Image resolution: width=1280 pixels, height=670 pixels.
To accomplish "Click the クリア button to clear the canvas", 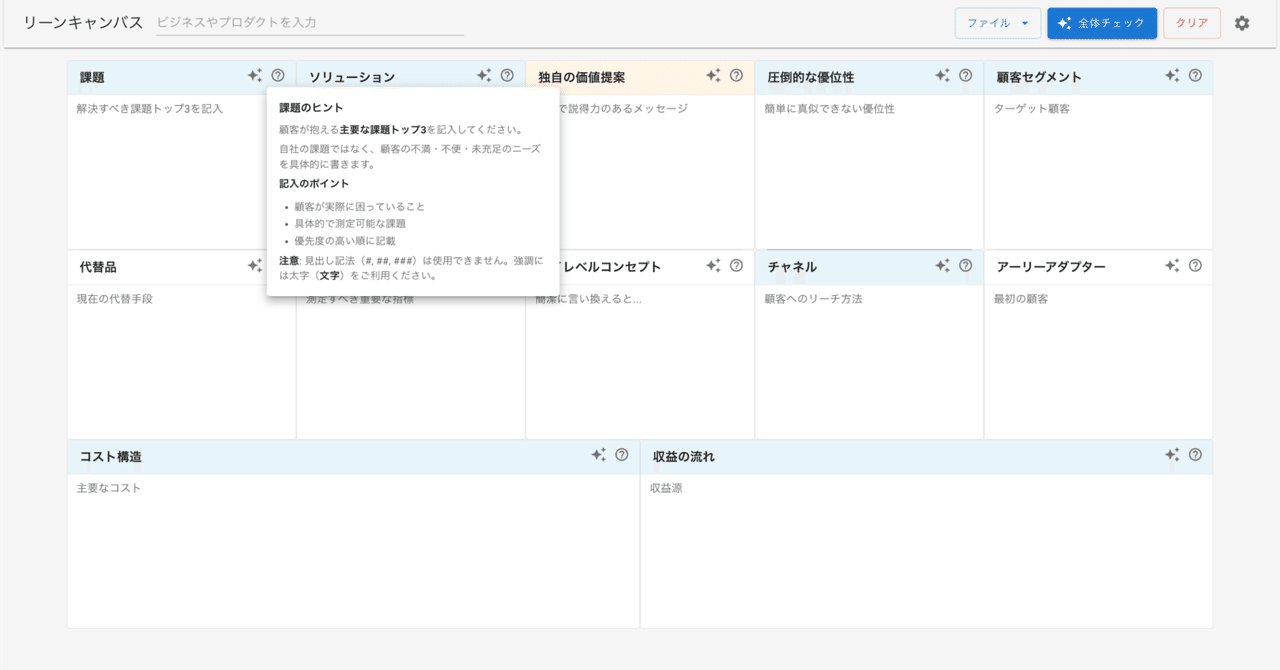I will click(x=1189, y=22).
